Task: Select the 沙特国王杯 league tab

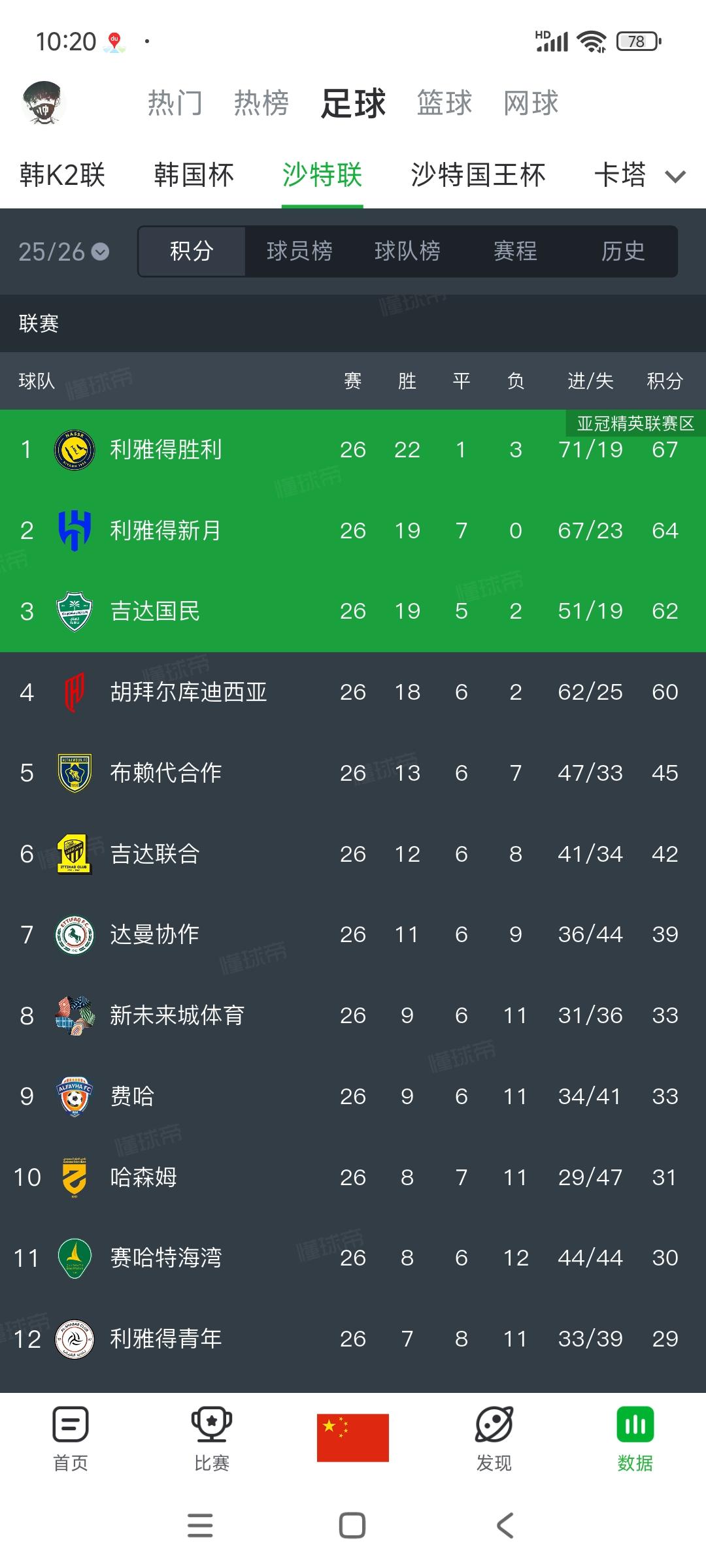Action: (478, 175)
